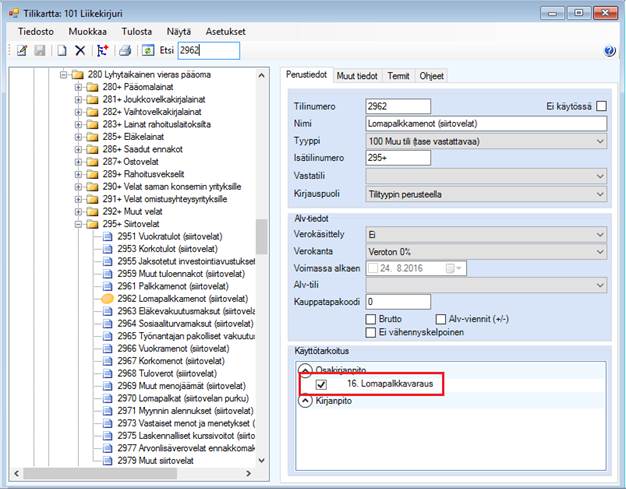This screenshot has width=626, height=489.
Task: Click folder icon of 280+ Pääomalainat
Action: point(92,87)
